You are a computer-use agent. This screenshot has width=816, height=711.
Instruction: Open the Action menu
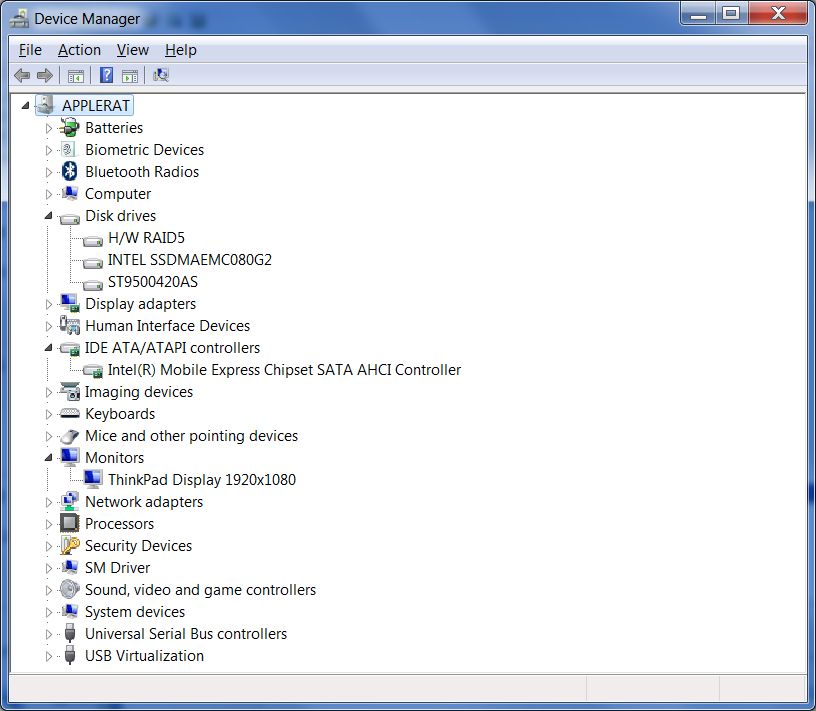(x=79, y=50)
